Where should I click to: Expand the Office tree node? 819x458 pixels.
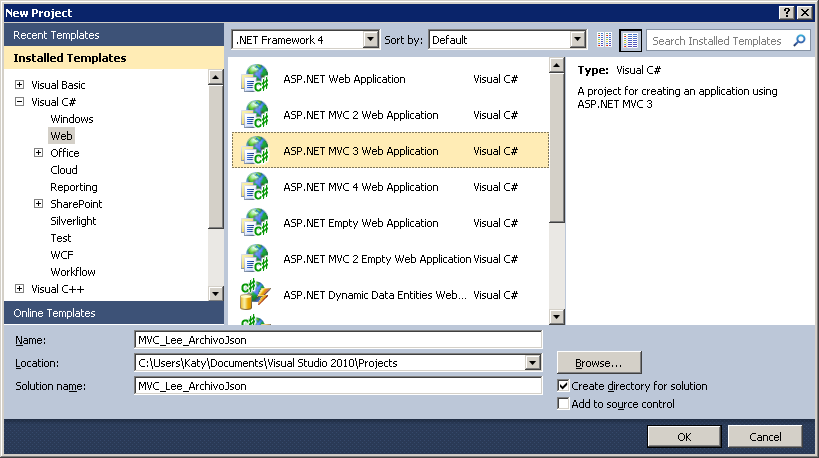click(x=38, y=153)
